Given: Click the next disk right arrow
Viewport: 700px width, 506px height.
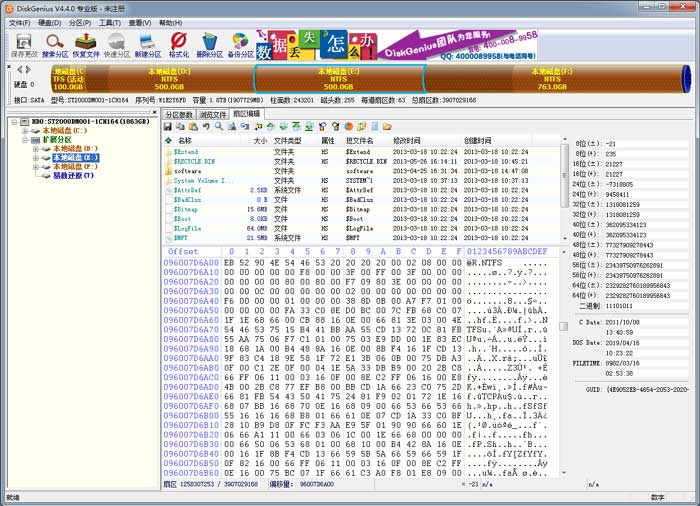Looking at the screenshot, I should click(x=28, y=70).
